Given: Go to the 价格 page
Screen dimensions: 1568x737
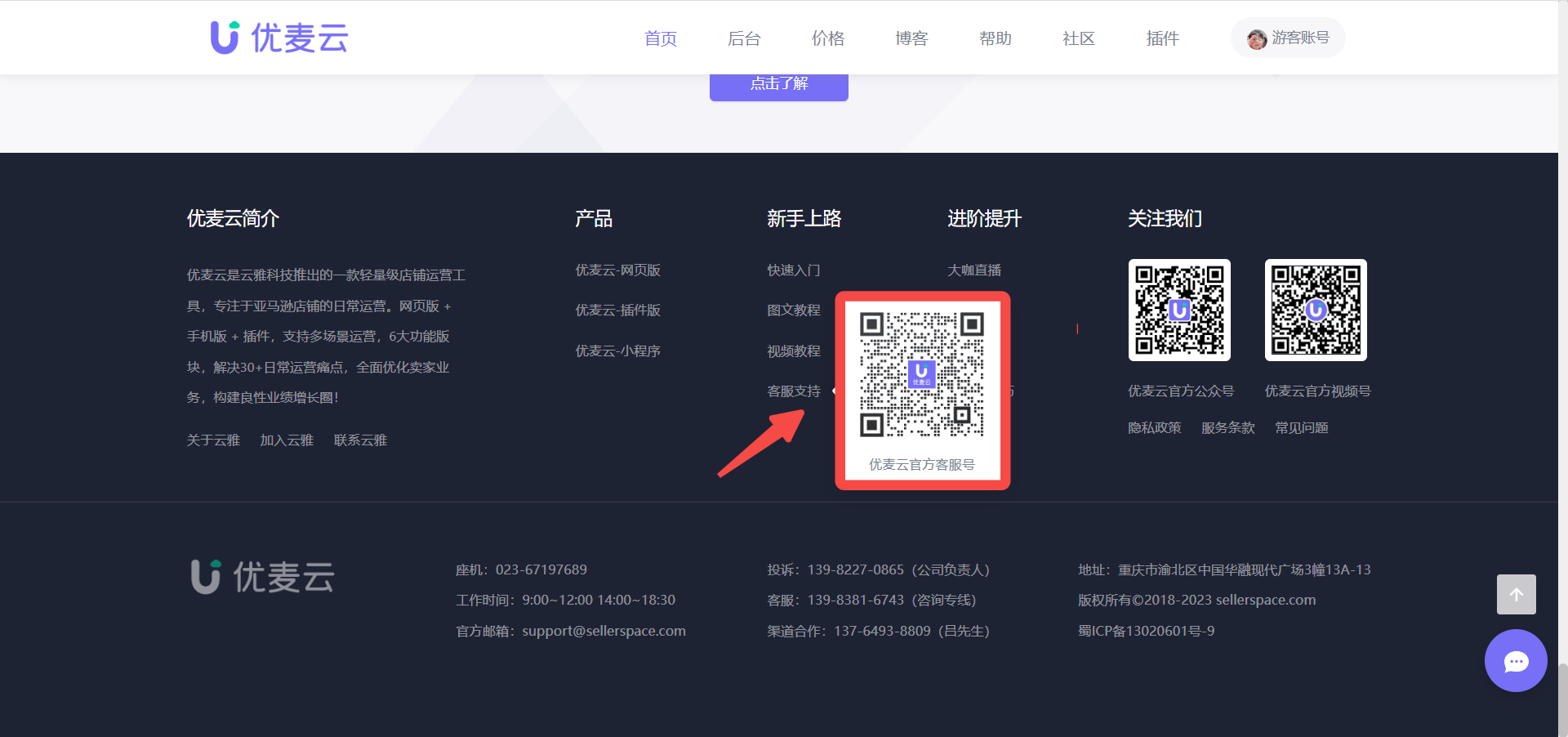Looking at the screenshot, I should [x=827, y=38].
